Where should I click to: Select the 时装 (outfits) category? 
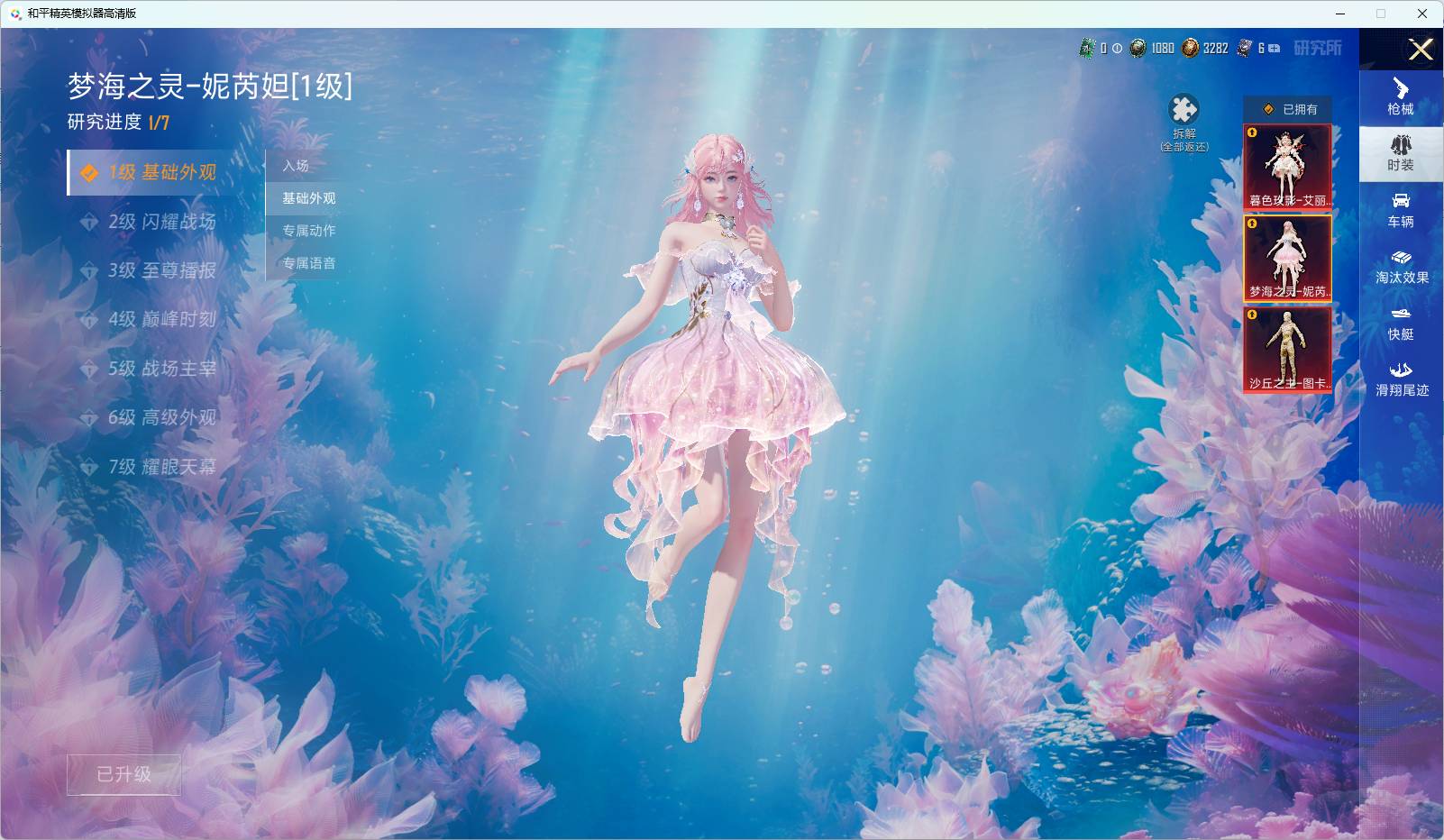1400,152
